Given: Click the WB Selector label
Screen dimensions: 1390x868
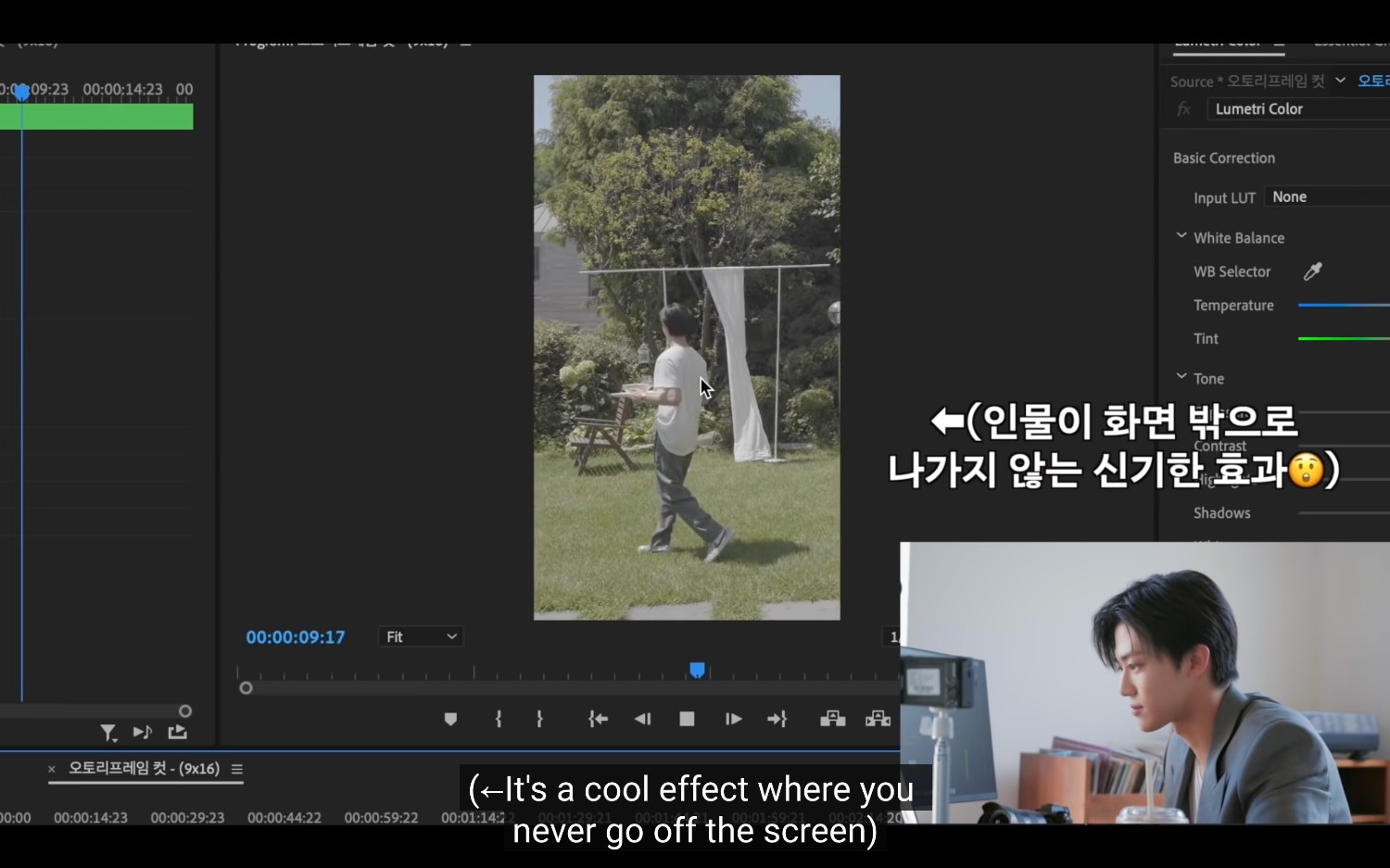Looking at the screenshot, I should pyautogui.click(x=1232, y=272).
